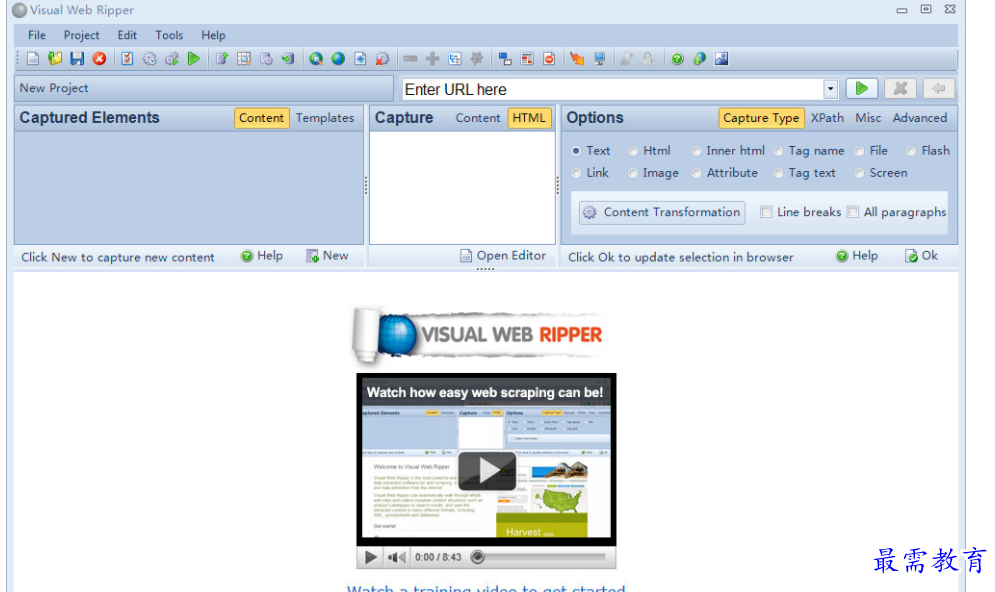Switch to the Templates tab

coord(325,118)
